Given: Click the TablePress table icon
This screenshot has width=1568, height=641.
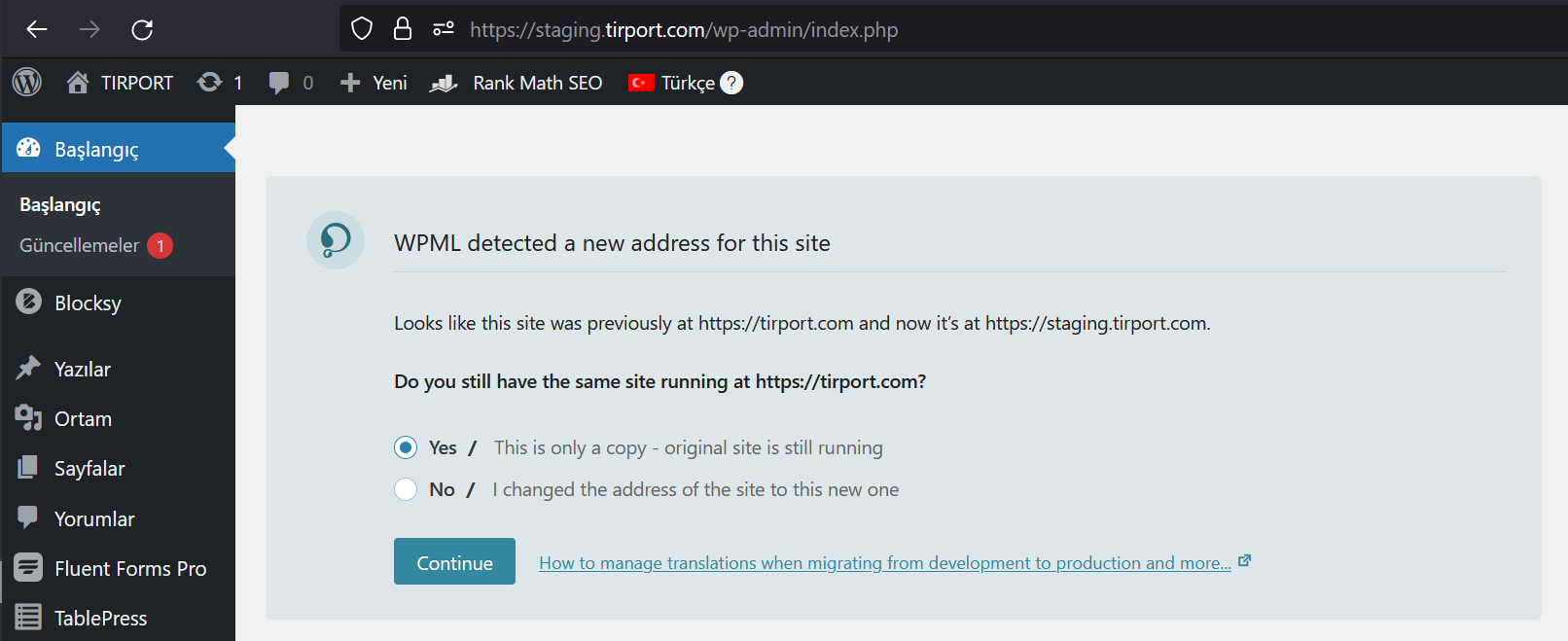Looking at the screenshot, I should [28, 617].
